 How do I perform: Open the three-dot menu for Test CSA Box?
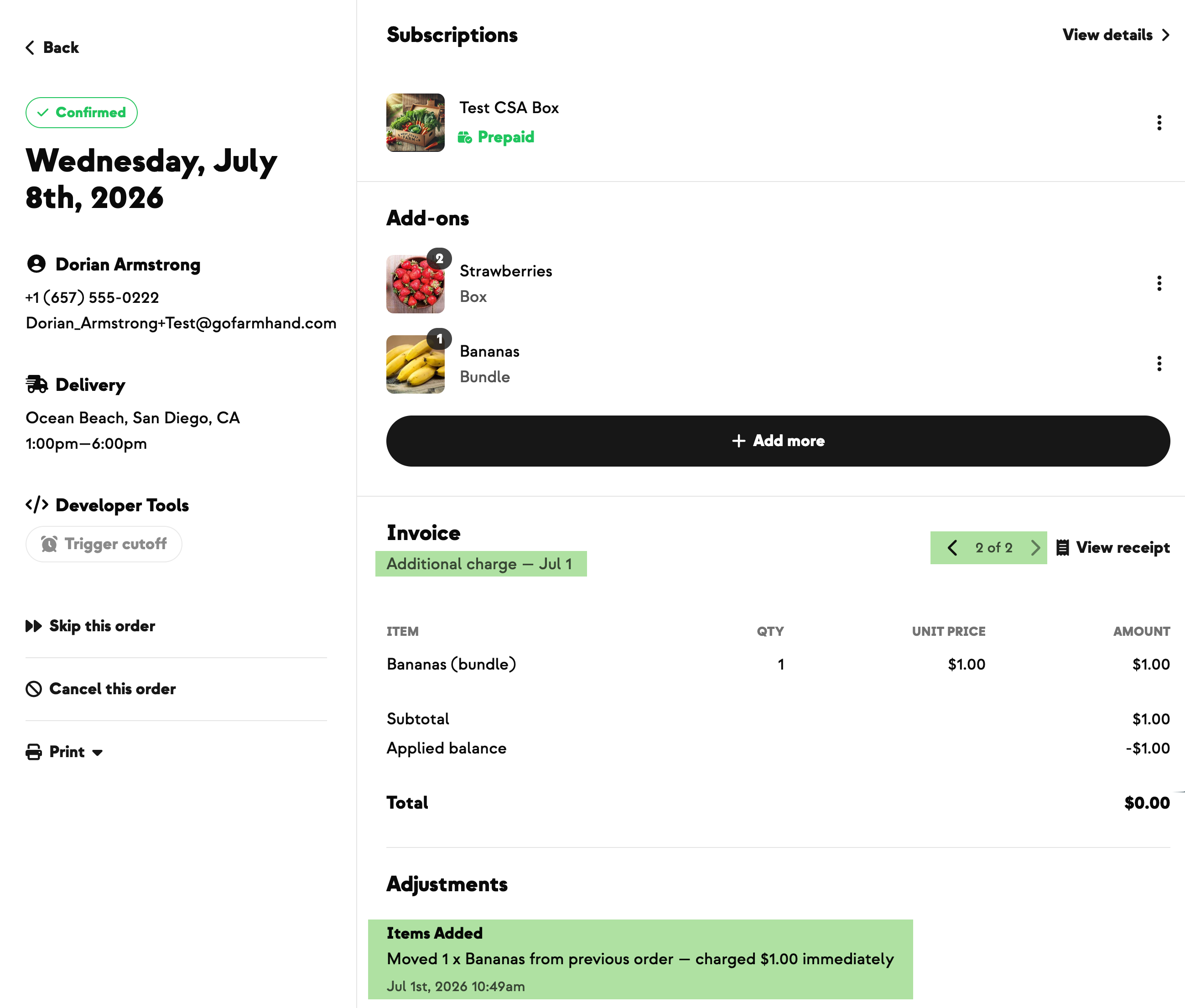tap(1159, 123)
